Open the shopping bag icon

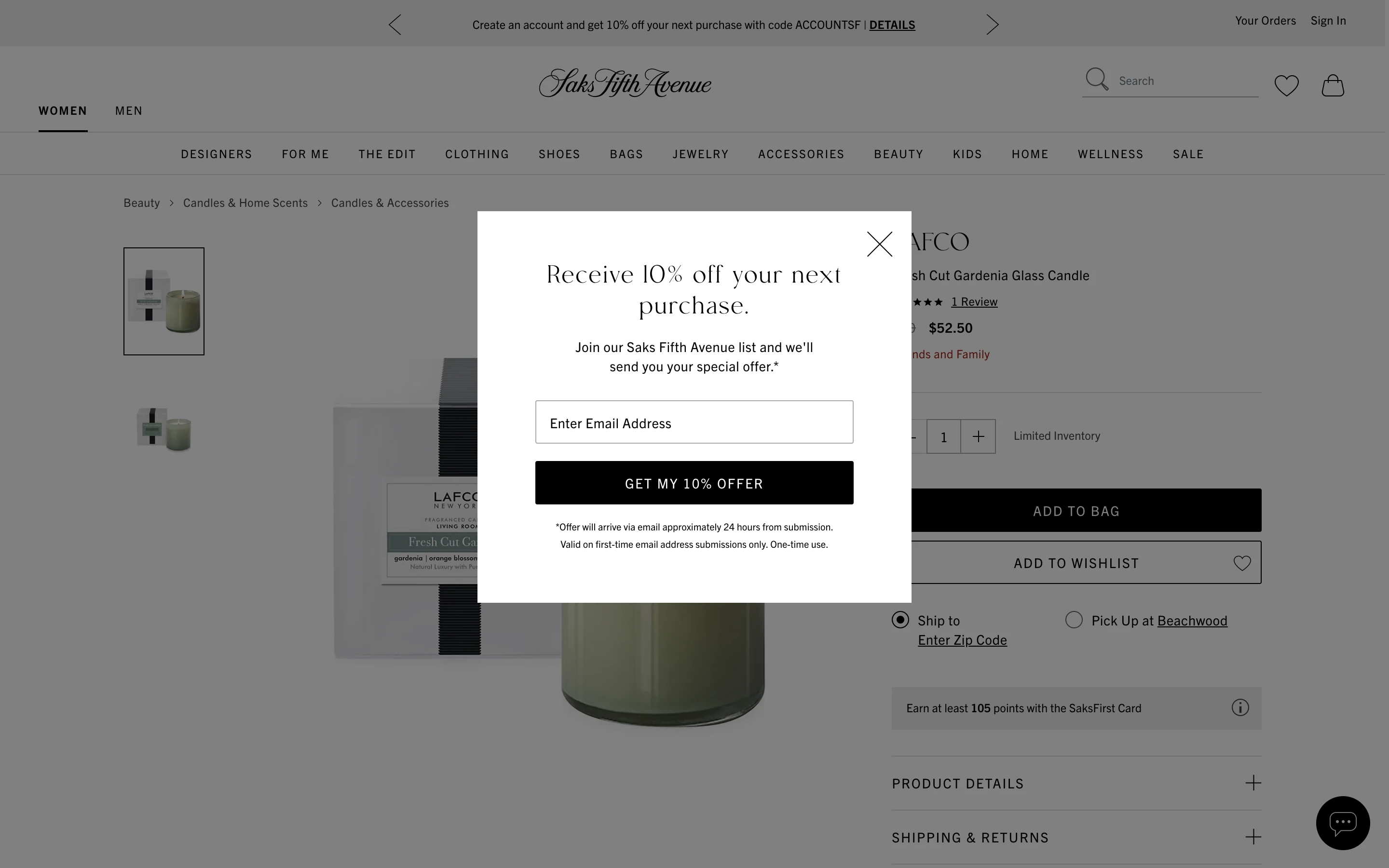(1333, 85)
